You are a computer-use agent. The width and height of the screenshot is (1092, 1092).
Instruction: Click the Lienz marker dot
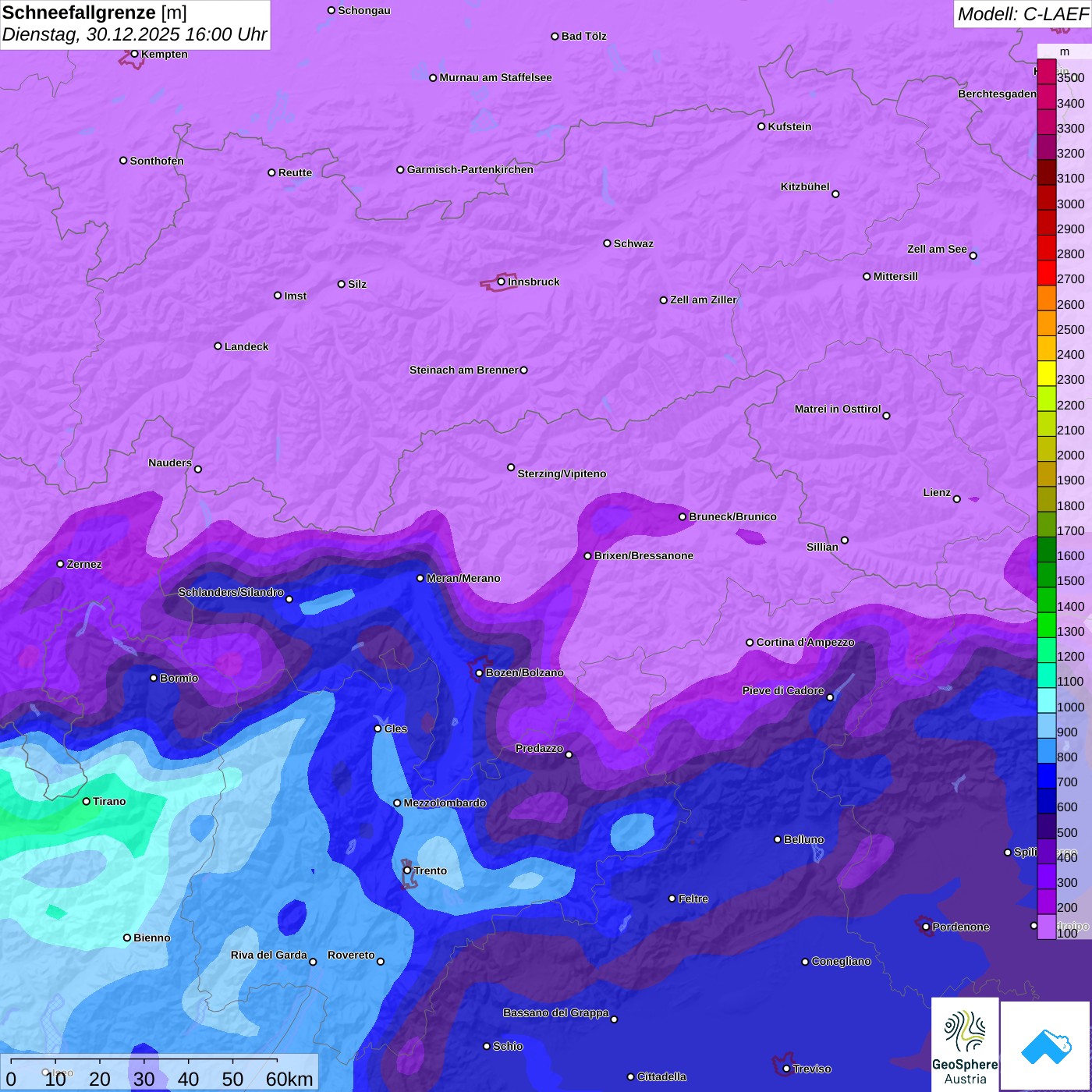[957, 499]
